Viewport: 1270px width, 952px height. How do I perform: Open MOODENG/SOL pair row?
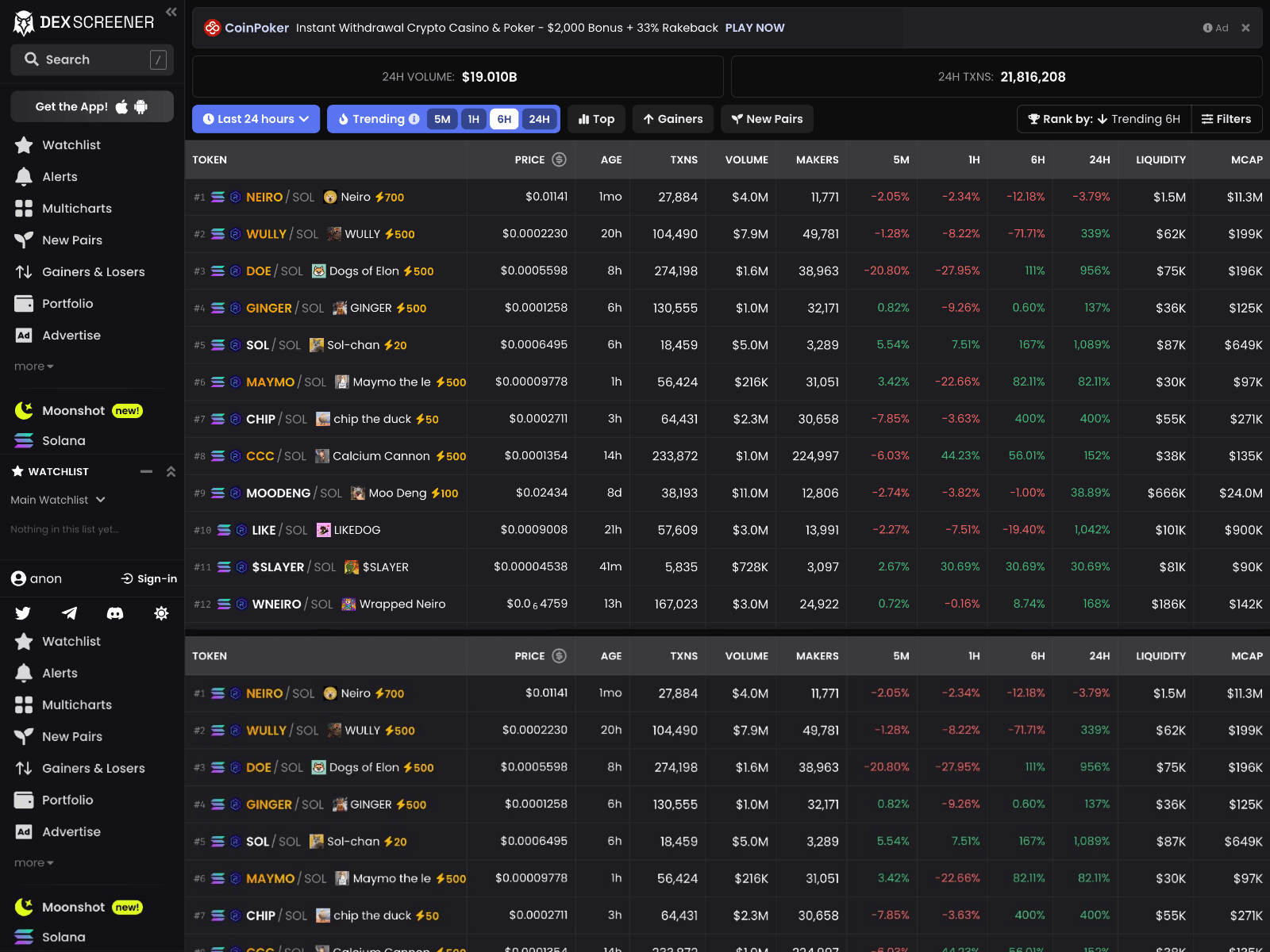[727, 493]
